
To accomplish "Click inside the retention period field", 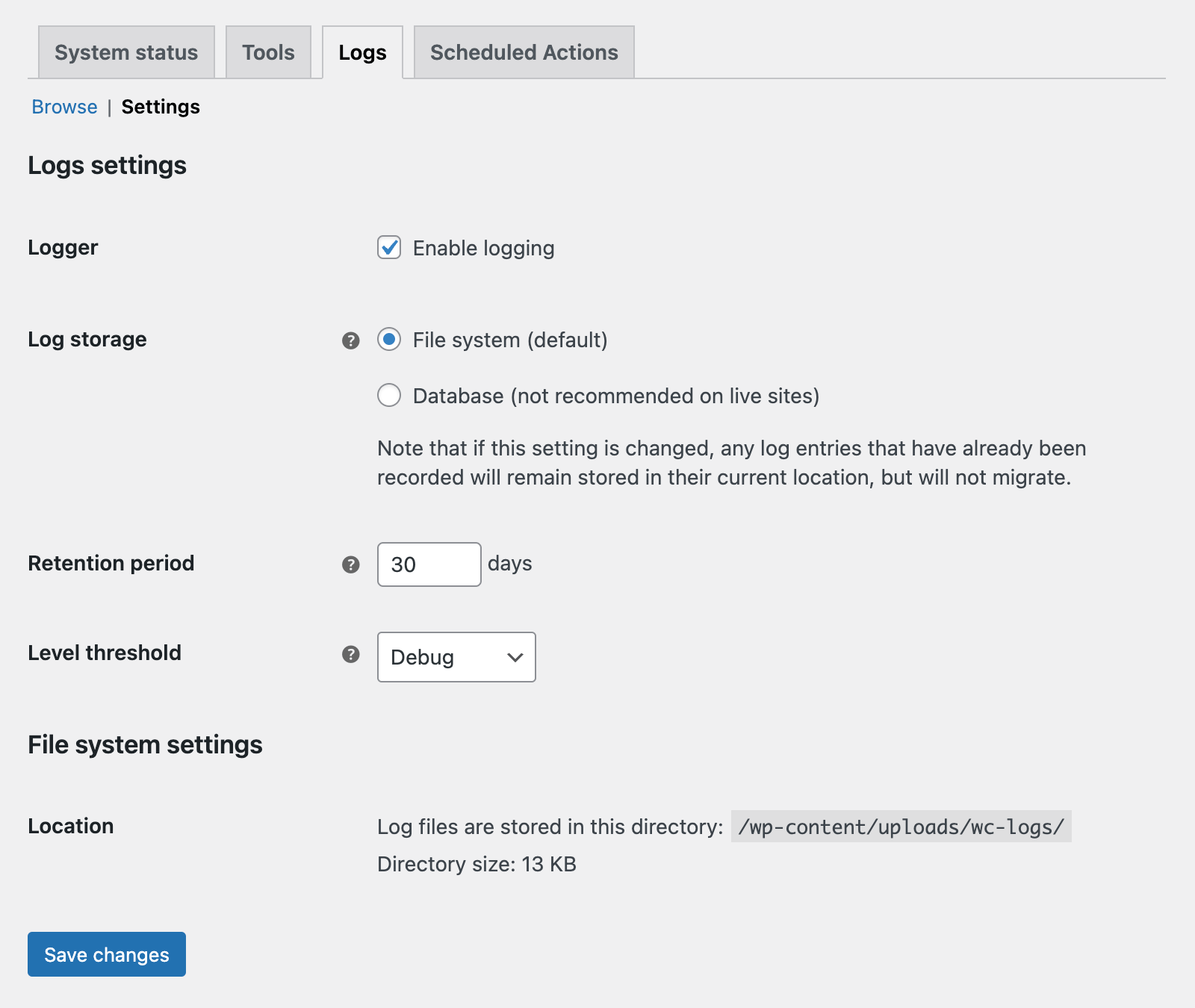I will tap(429, 564).
